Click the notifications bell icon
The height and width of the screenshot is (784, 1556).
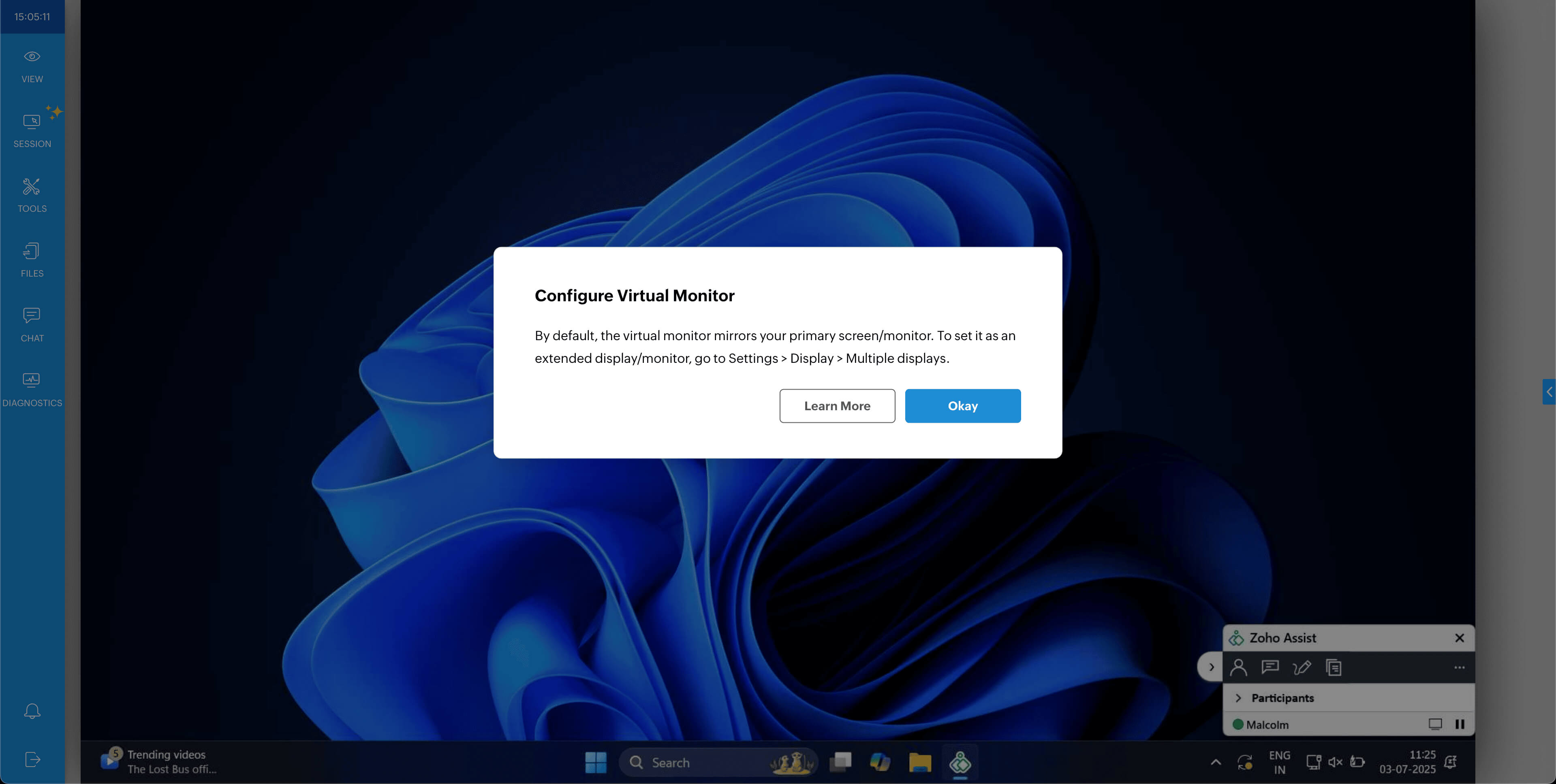tap(32, 710)
